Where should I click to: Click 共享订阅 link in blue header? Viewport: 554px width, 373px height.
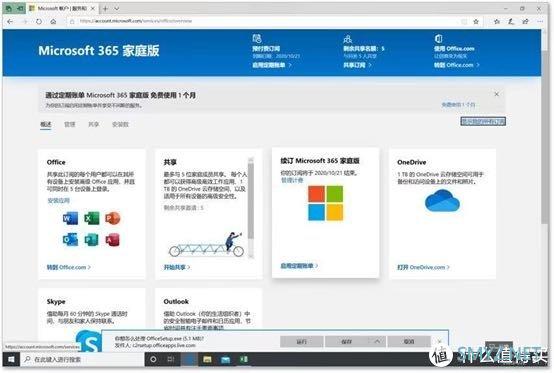[357, 65]
